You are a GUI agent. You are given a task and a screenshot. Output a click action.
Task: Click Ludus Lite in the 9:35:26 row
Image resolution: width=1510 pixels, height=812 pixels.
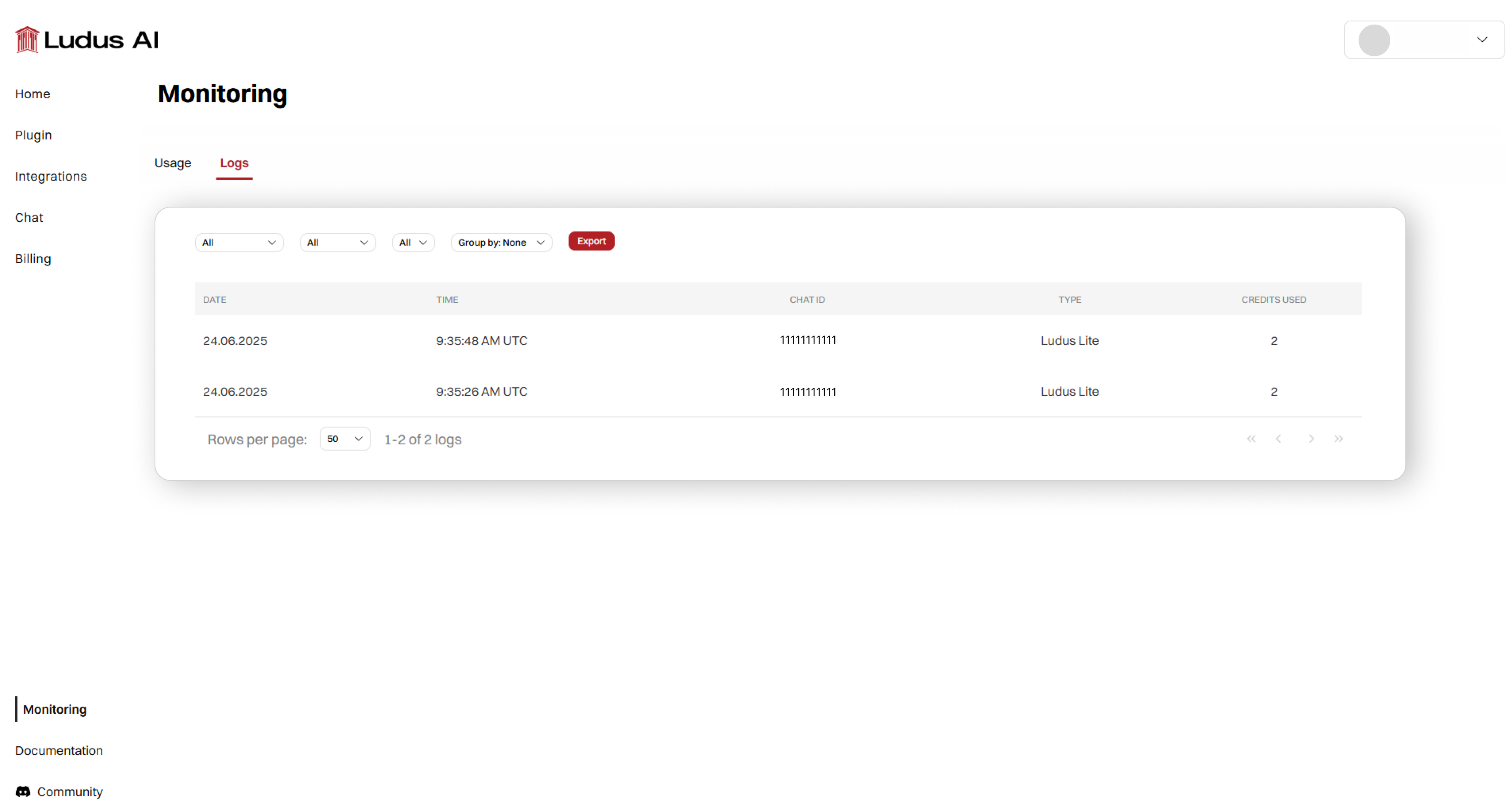[x=1070, y=392]
